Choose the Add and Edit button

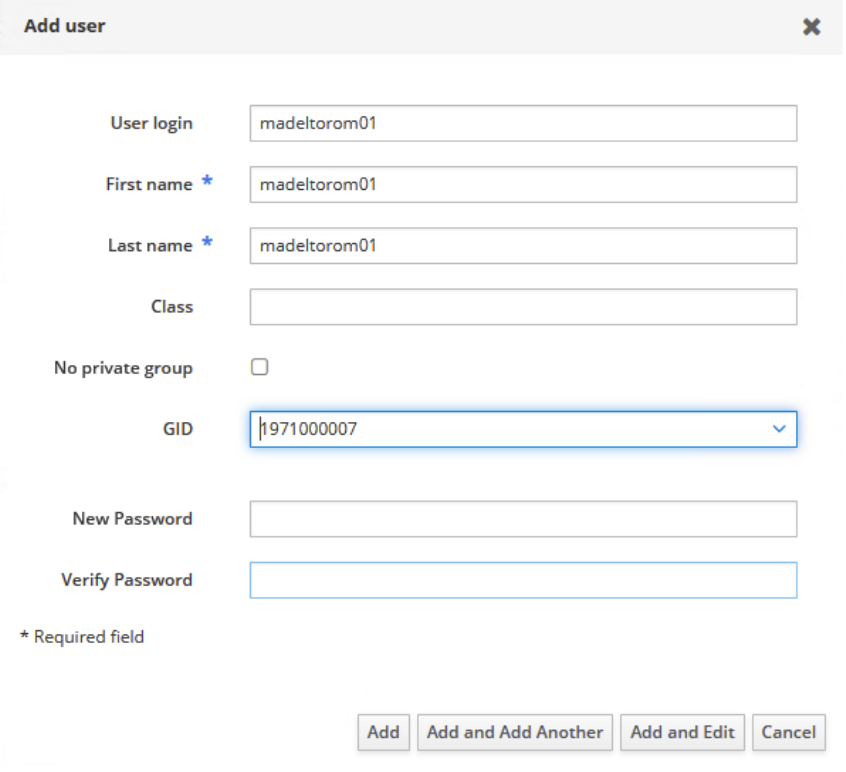click(x=682, y=732)
